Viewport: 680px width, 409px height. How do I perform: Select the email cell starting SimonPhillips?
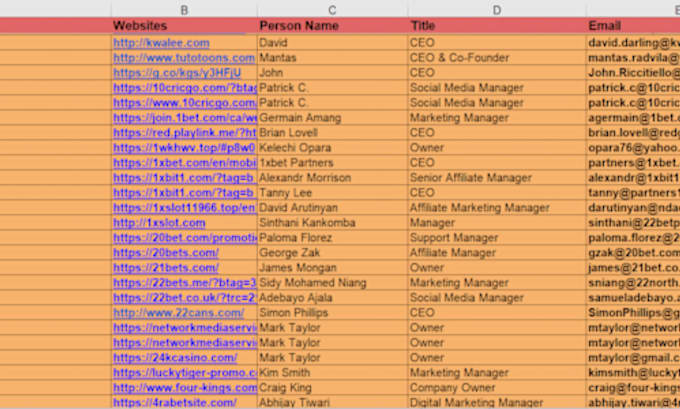tap(633, 312)
